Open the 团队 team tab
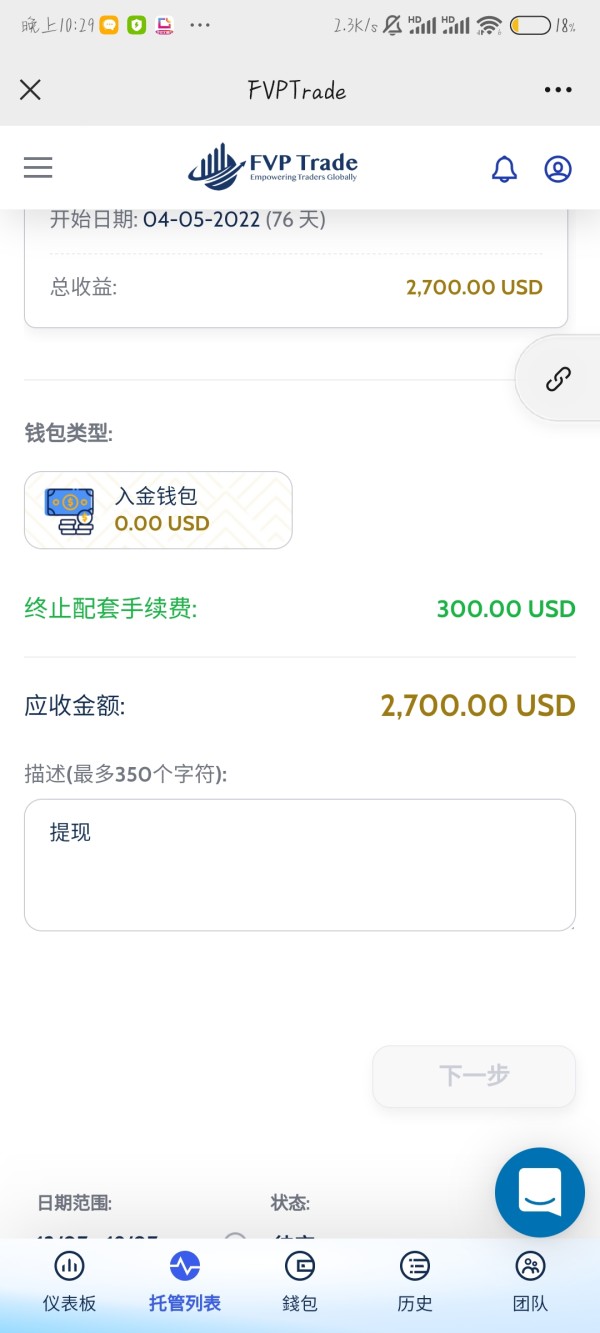The image size is (600, 1333). [x=530, y=1281]
